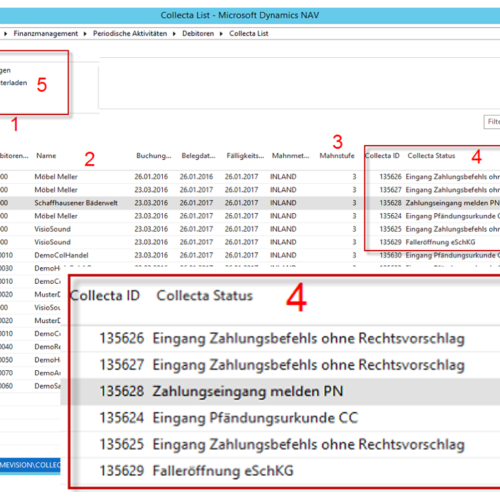
Task: Click Buchung date 23.03.2016 of Schaffhausener Bäderwelt
Action: point(151,203)
